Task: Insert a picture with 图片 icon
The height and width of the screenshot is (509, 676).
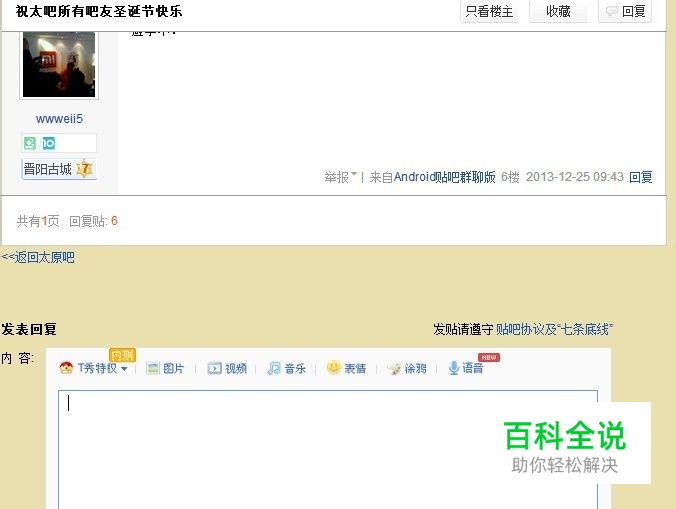Action: coord(153,368)
